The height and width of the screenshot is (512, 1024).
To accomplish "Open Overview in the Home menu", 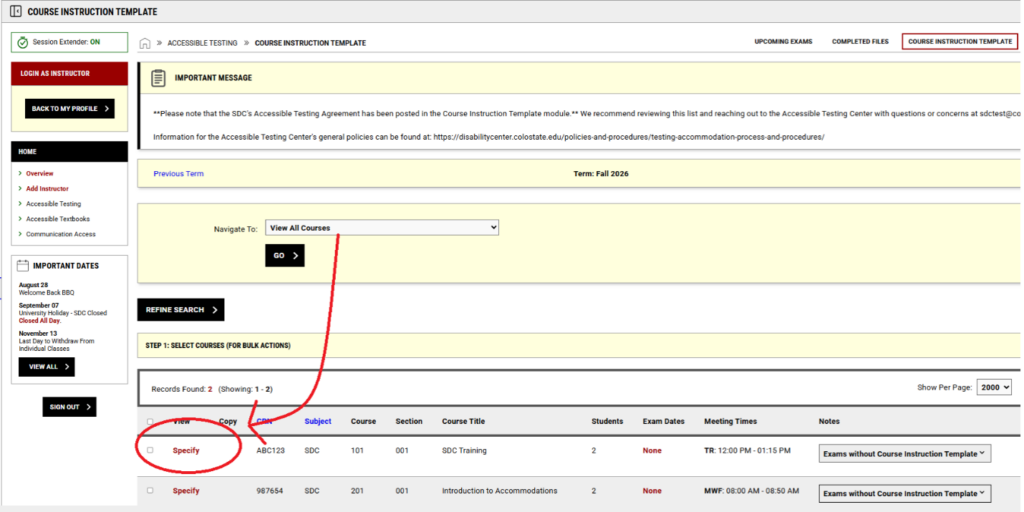I will pyautogui.click(x=40, y=174).
